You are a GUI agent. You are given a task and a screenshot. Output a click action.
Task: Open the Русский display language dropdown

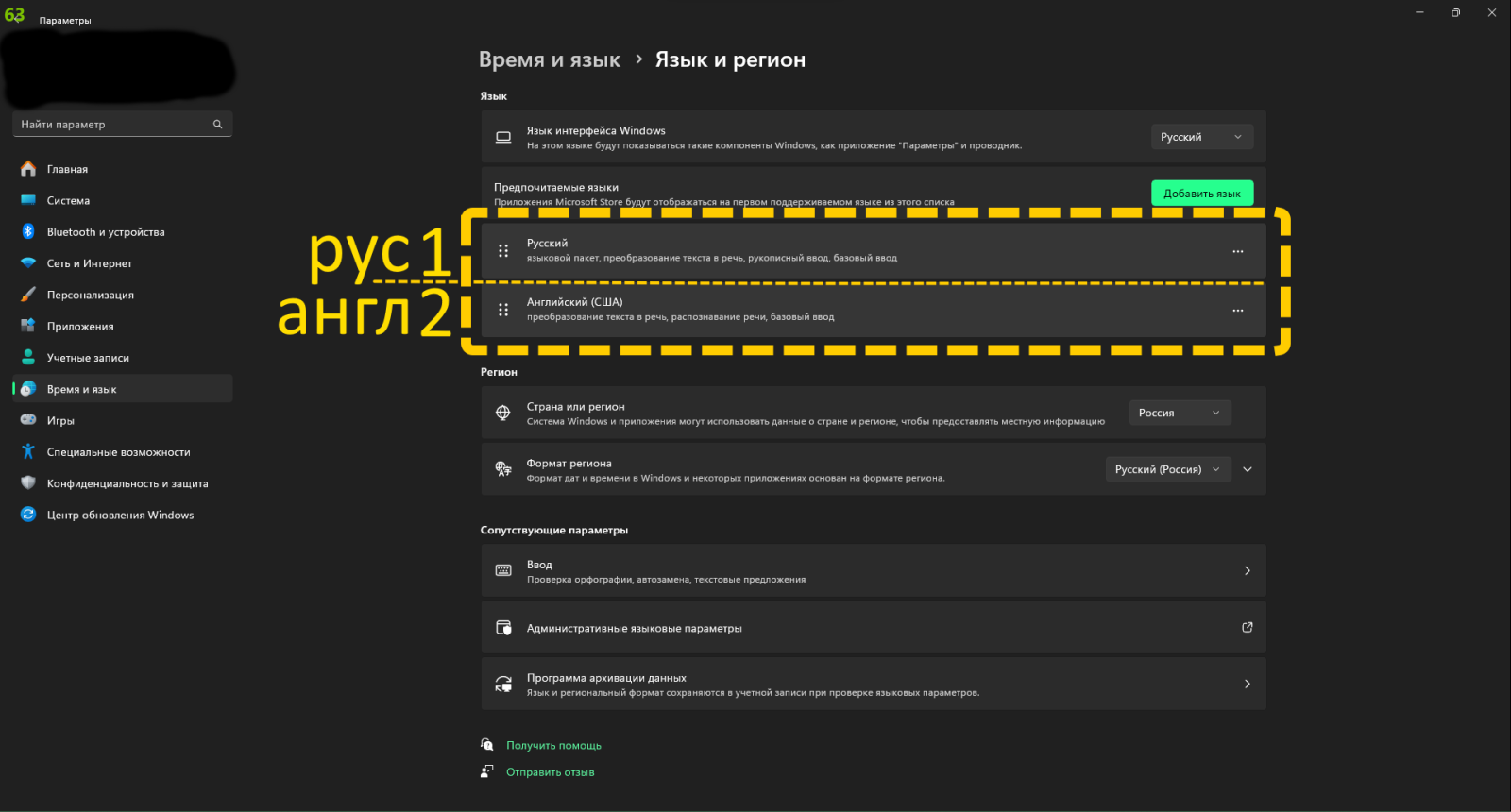(x=1202, y=137)
